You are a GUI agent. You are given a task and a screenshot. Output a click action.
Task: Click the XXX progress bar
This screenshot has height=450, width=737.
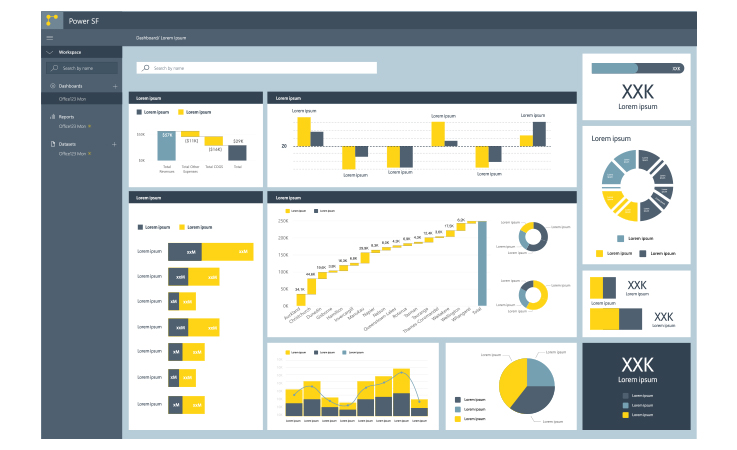click(x=637, y=69)
